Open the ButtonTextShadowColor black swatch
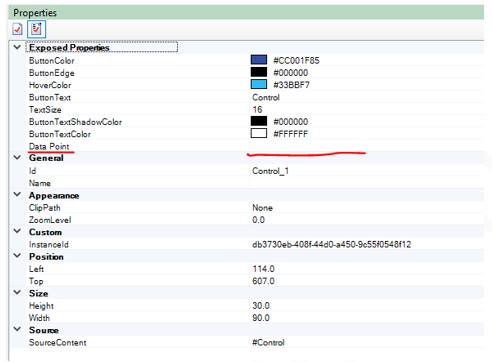The image size is (492, 362). (259, 121)
